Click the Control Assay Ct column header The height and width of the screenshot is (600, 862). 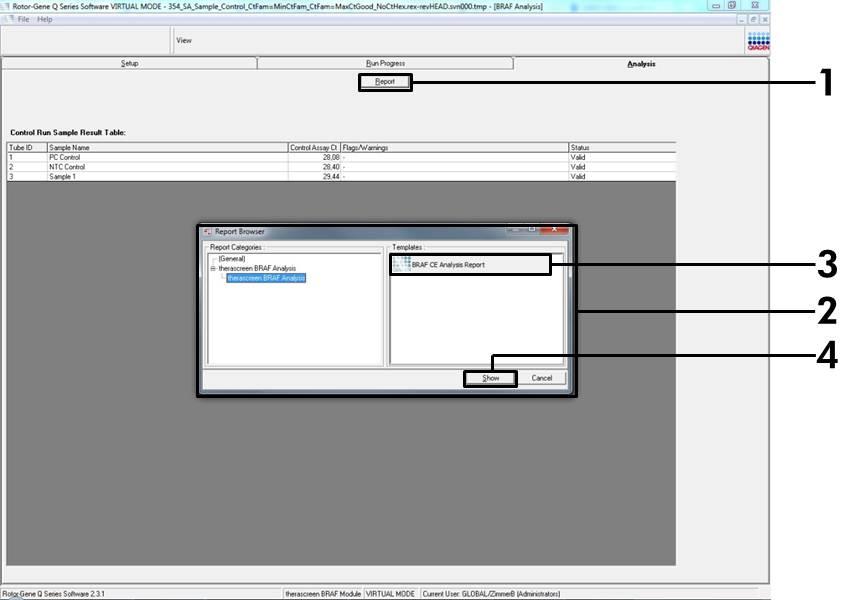[x=314, y=147]
